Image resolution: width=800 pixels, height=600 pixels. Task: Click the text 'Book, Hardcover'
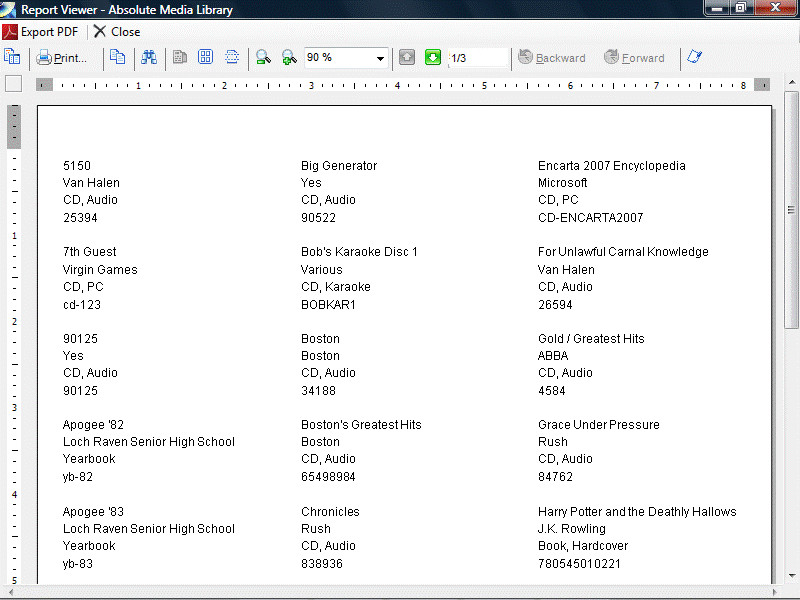point(583,546)
